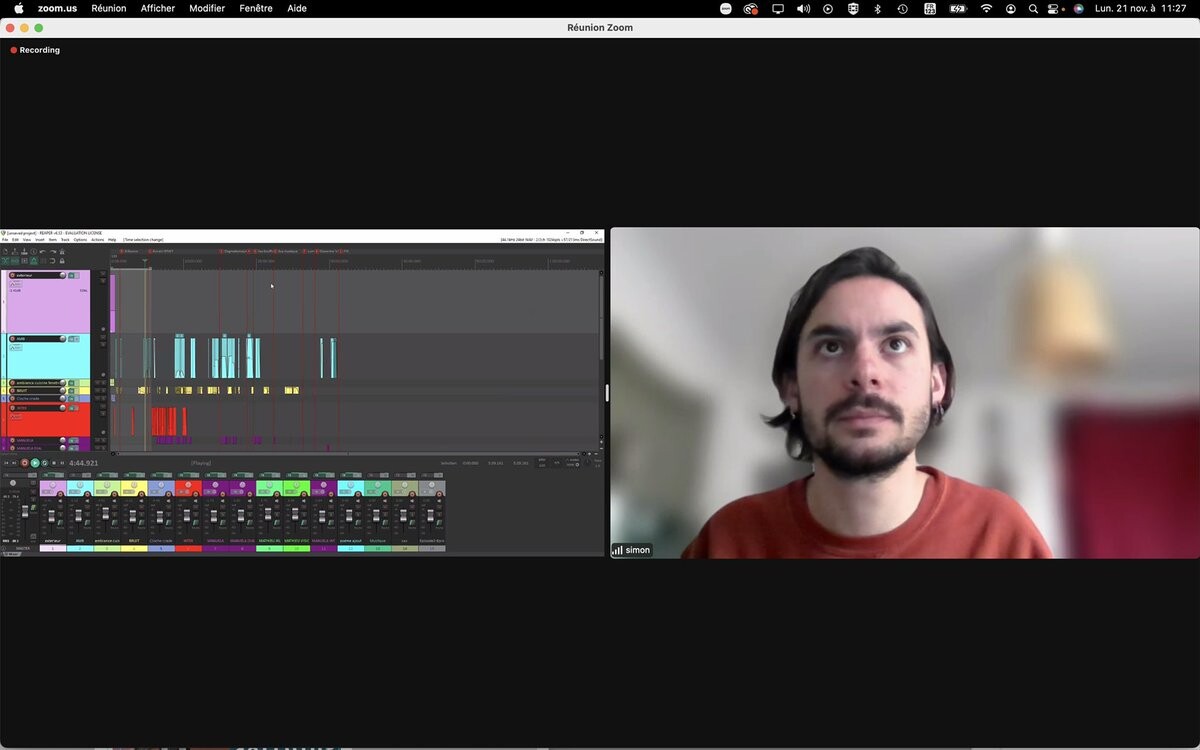Open the volume control in macOS menu bar
1200x750 pixels.
(x=803, y=9)
